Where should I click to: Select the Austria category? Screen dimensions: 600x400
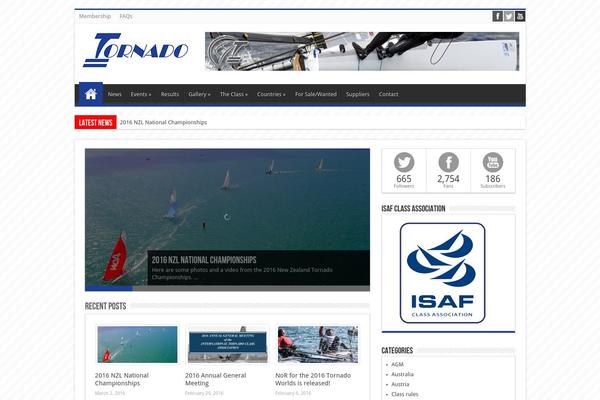pyautogui.click(x=400, y=384)
